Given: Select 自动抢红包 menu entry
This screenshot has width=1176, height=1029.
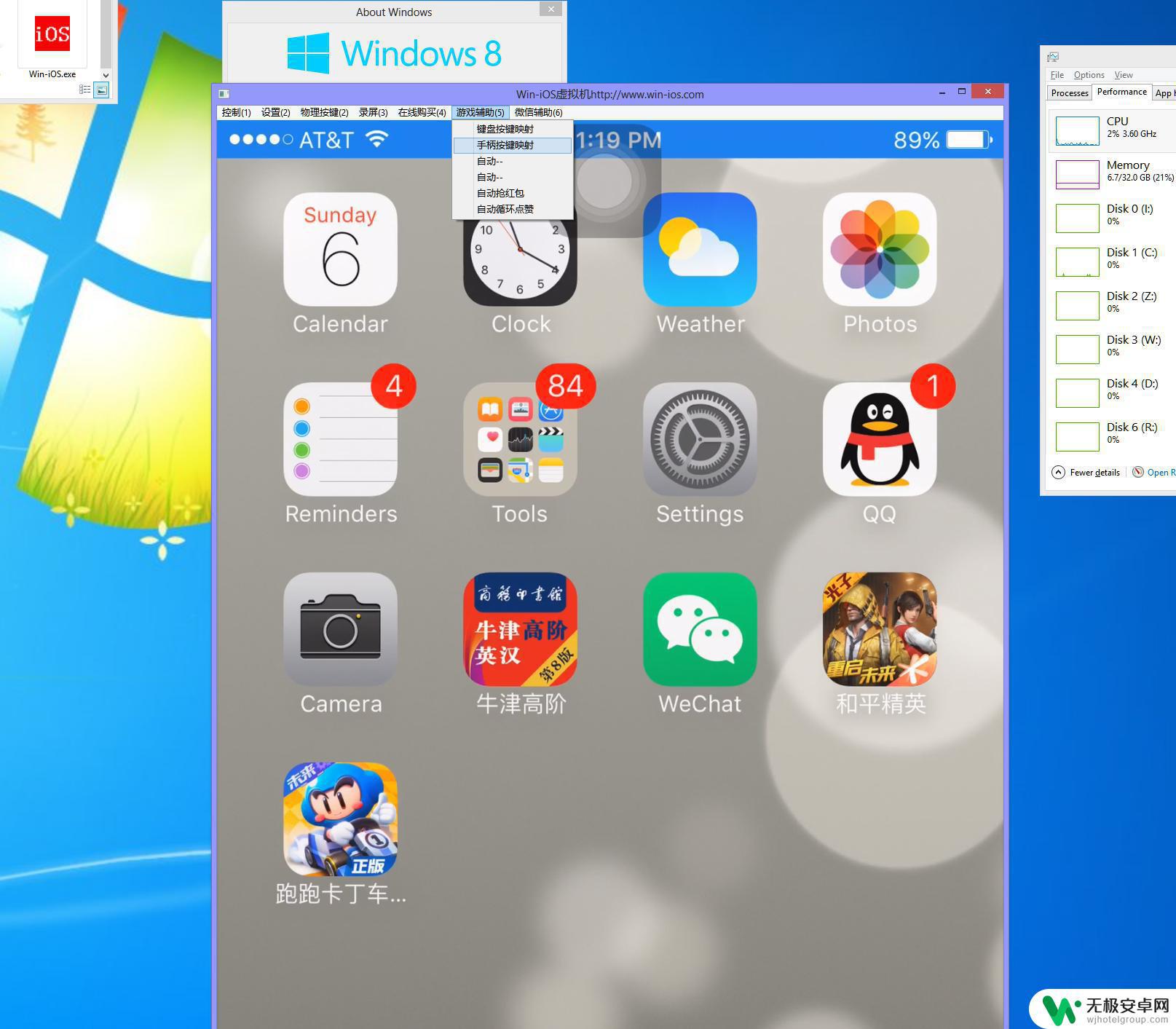Looking at the screenshot, I should click(x=513, y=193).
